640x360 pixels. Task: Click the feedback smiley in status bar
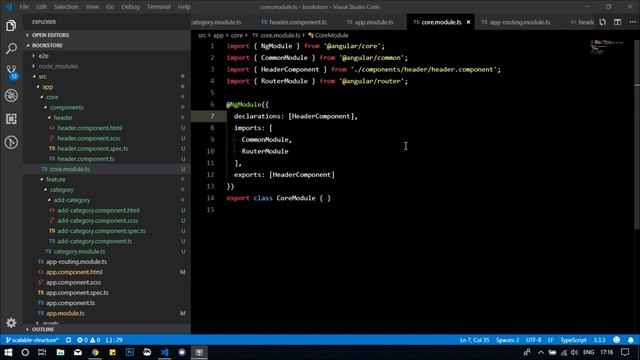pos(616,340)
